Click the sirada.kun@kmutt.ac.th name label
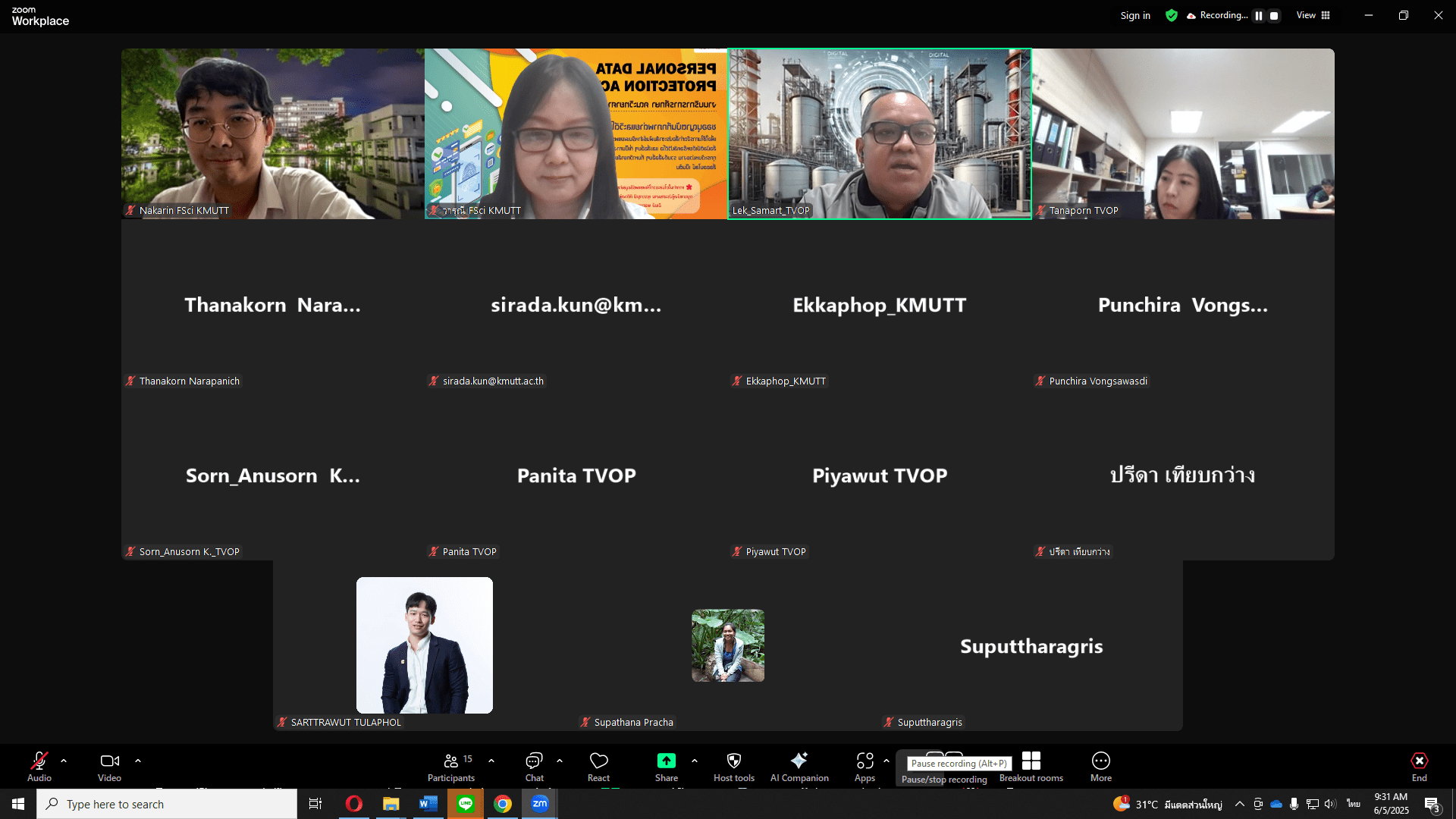The width and height of the screenshot is (1456, 819). (493, 381)
